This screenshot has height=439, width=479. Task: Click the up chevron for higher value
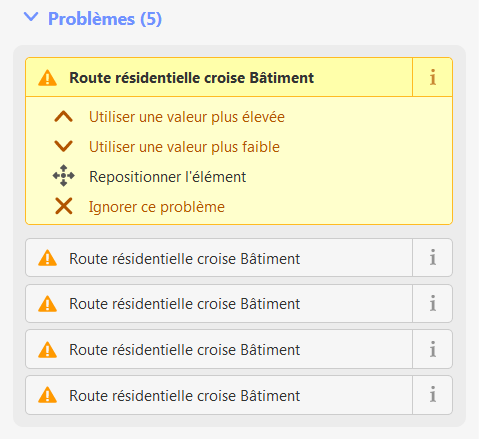coord(63,117)
